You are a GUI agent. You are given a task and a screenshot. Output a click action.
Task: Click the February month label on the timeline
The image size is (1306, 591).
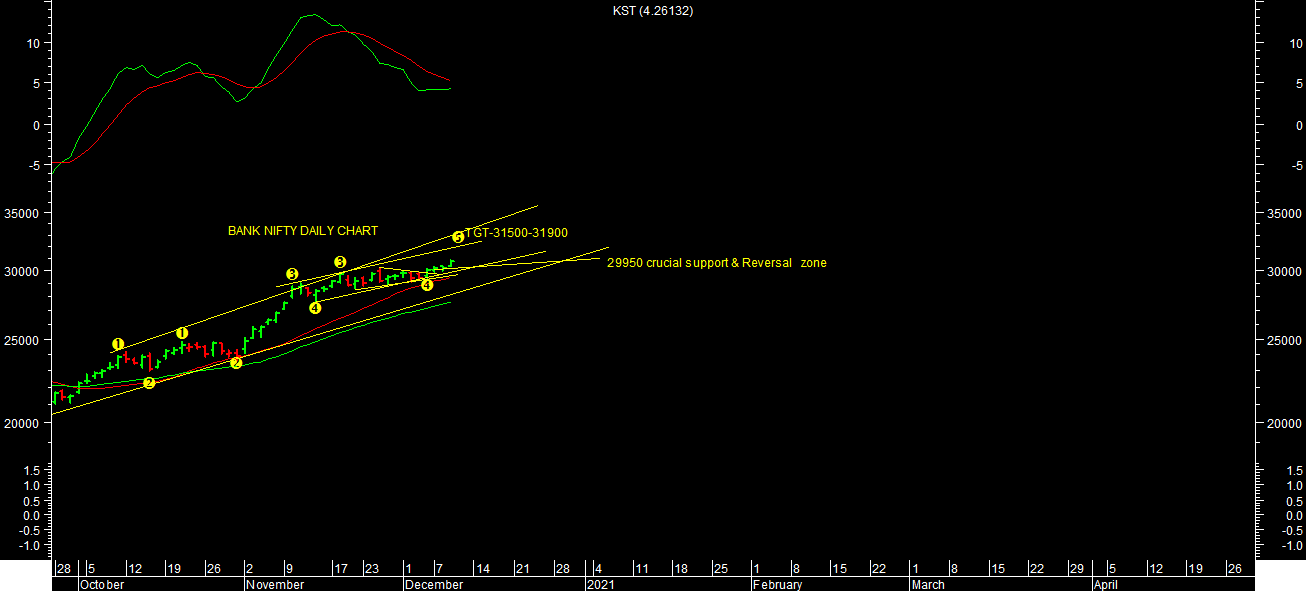(778, 584)
